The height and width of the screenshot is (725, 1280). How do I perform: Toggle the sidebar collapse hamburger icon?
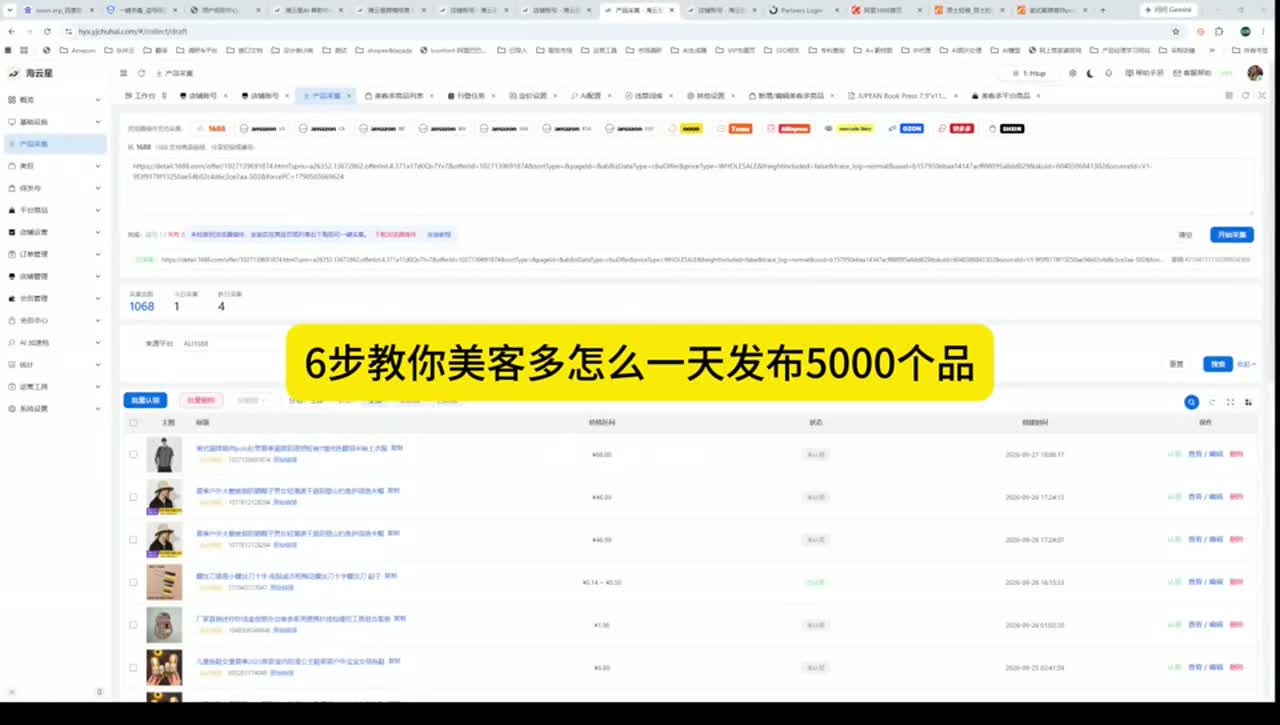pos(123,73)
